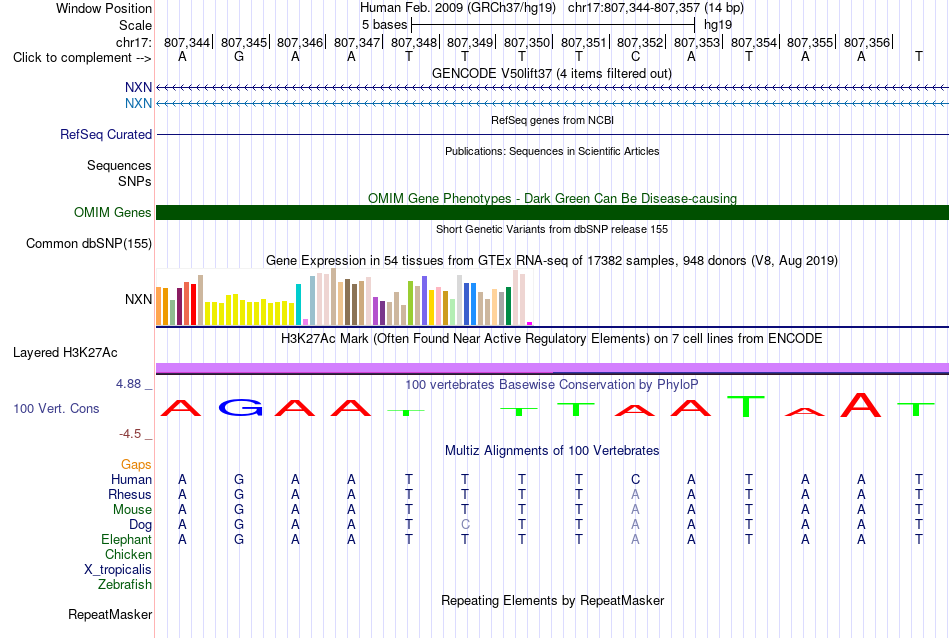Click the 'RefSeq Curated' track label
Screen dimensions: 950x638
[105, 135]
